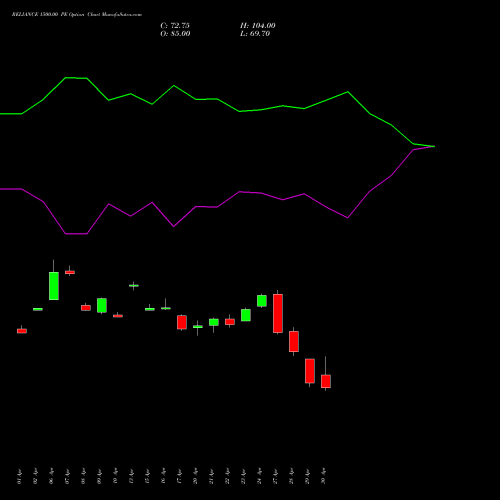Click the red candle above 29 Apr

310,371
